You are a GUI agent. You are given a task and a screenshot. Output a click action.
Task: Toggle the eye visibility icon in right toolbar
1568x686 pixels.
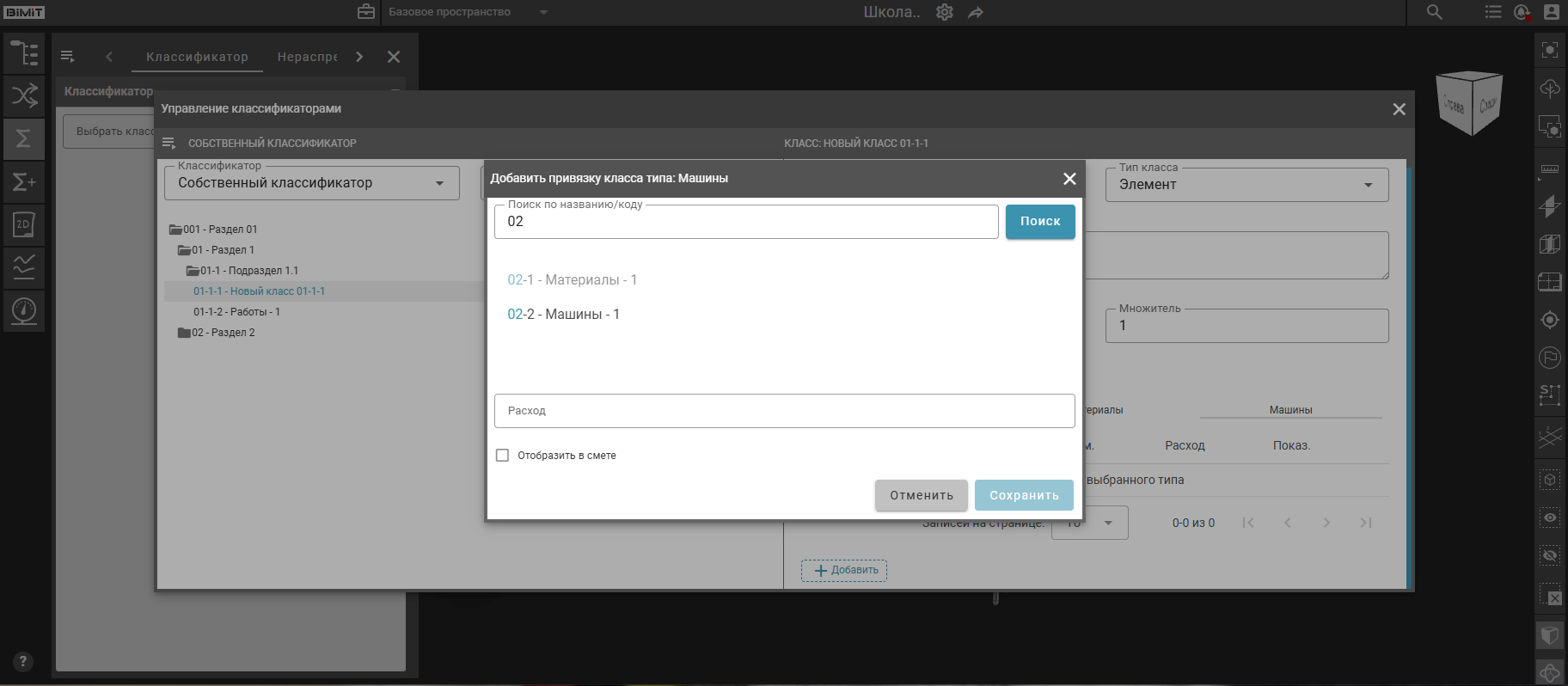pyautogui.click(x=1550, y=518)
